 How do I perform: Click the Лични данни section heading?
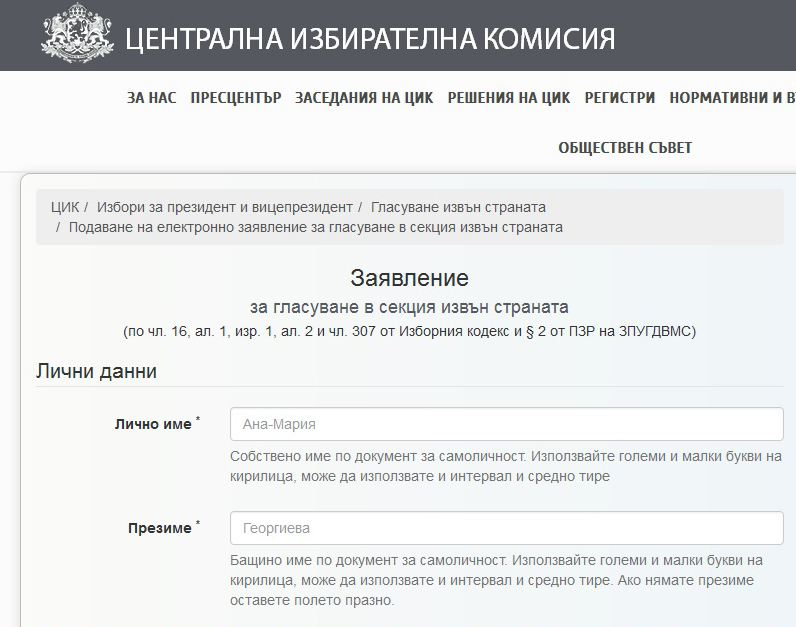coord(96,371)
